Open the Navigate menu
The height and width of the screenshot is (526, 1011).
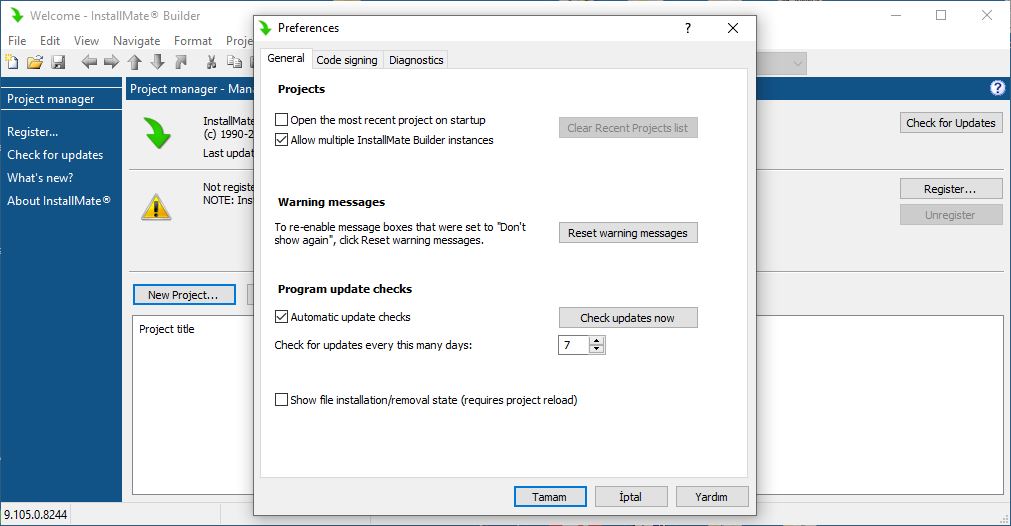136,41
